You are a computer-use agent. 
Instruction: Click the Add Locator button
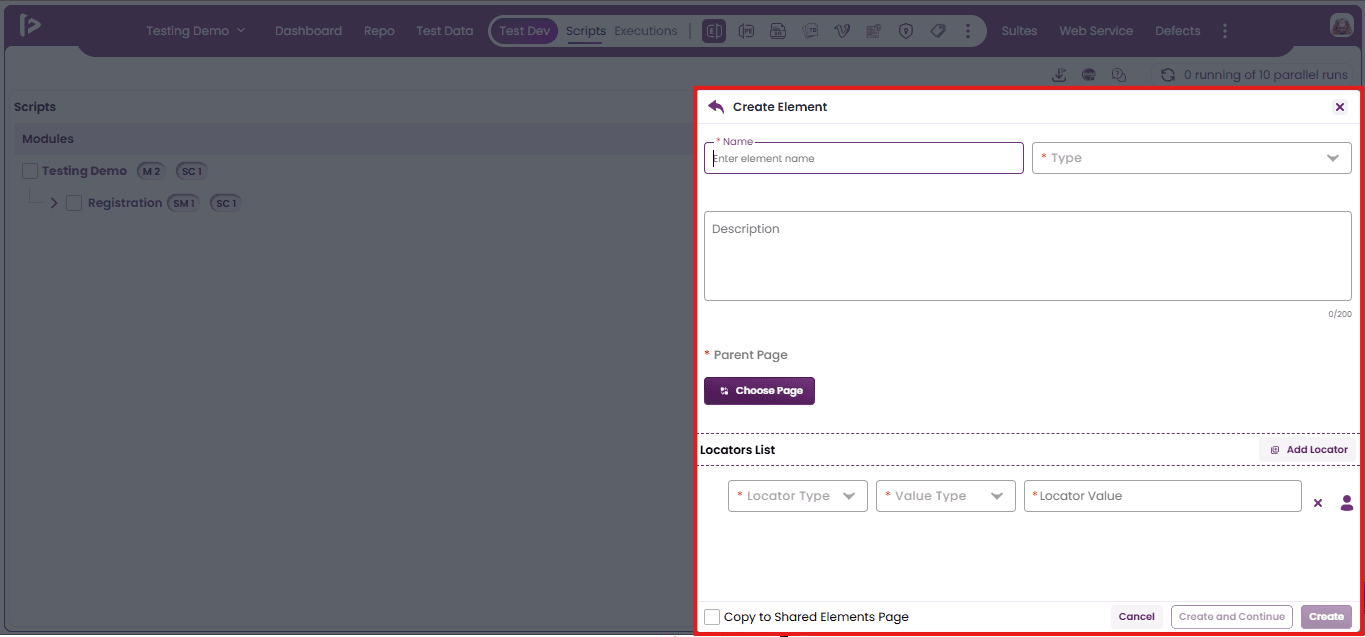1308,450
